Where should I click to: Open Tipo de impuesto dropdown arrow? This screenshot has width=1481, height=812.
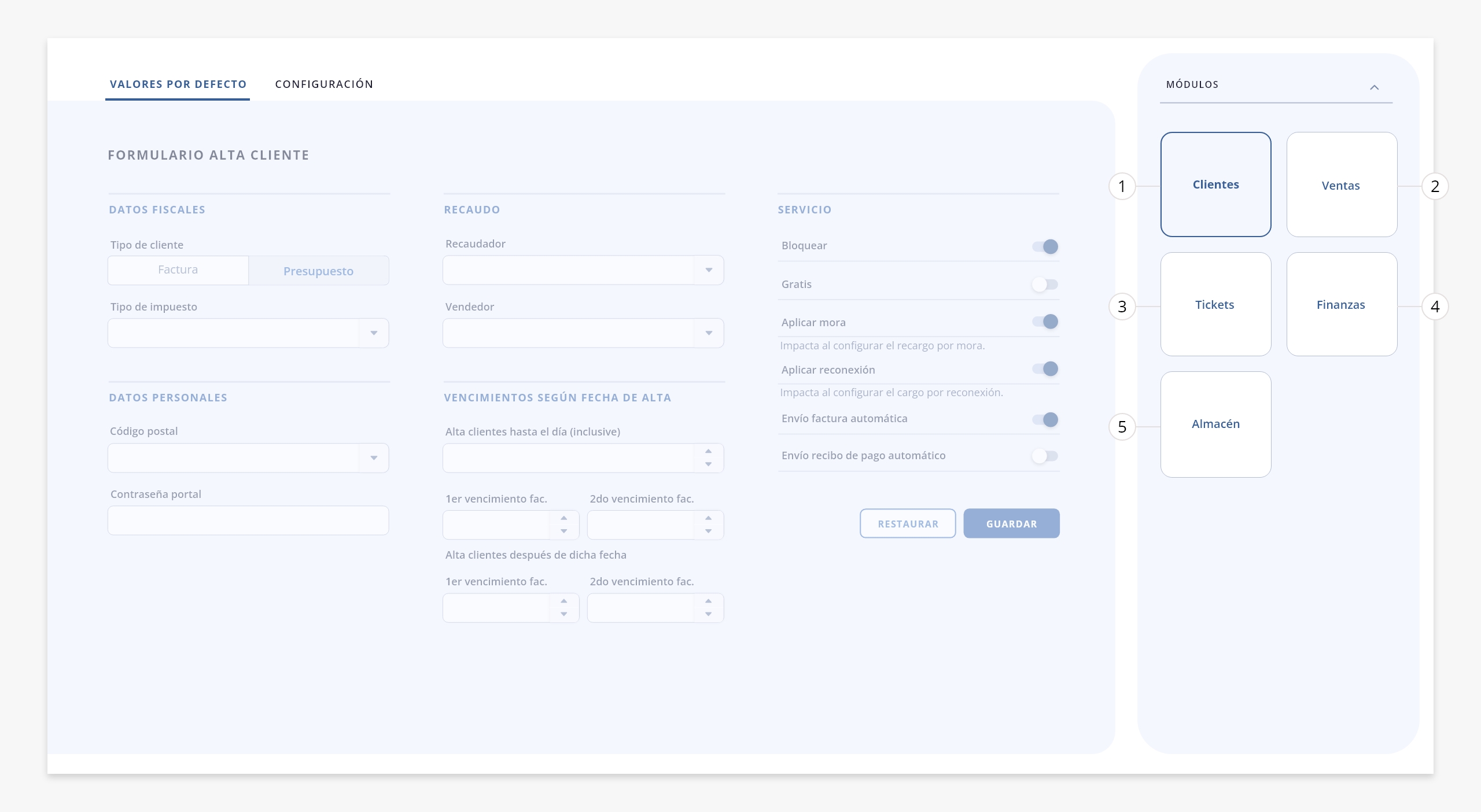tap(374, 333)
